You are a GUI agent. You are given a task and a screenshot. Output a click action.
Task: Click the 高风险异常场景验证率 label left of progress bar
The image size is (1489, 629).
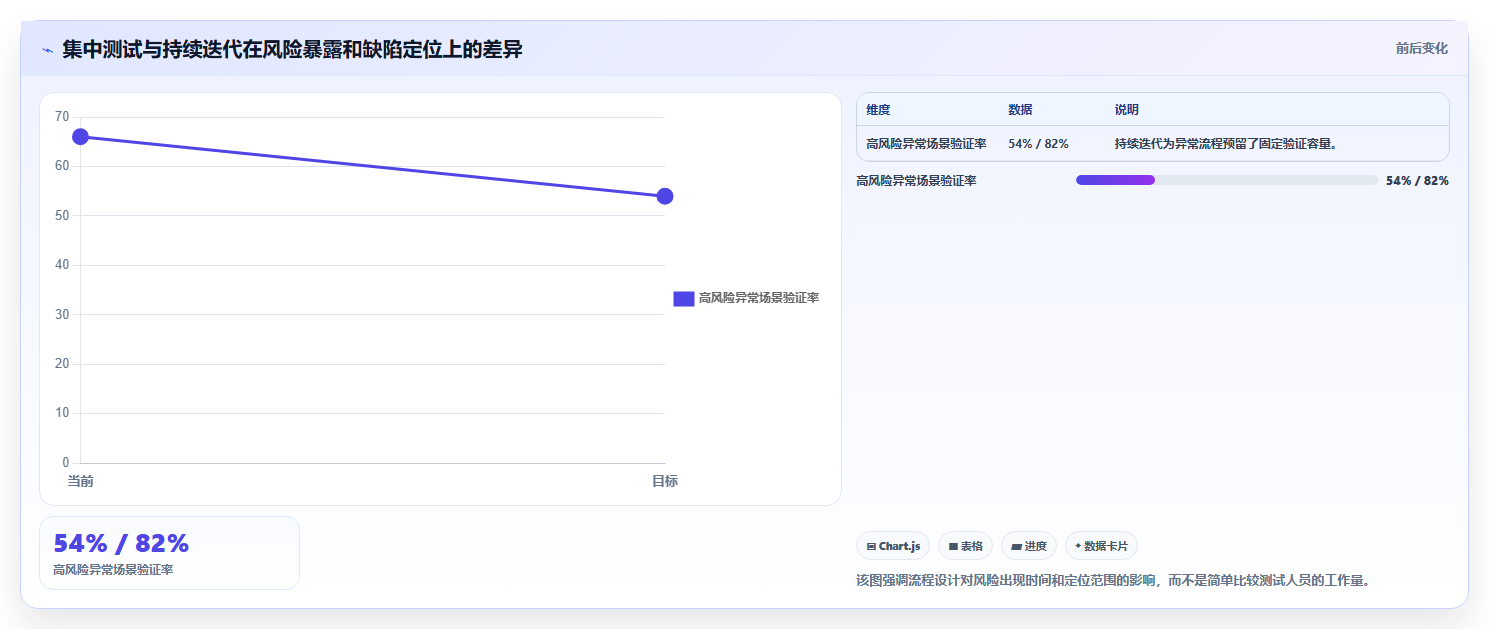916,181
